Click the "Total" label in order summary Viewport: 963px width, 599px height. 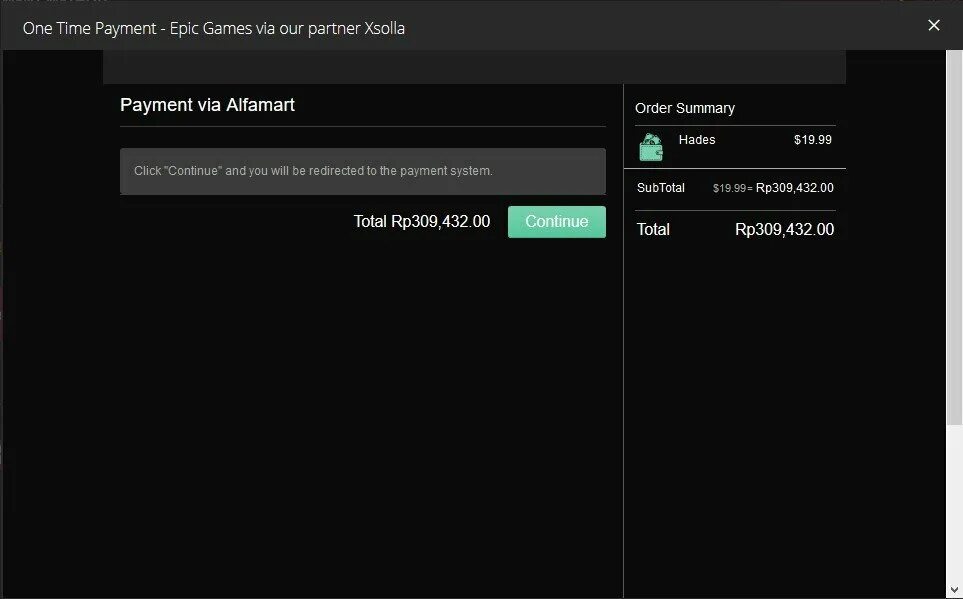[653, 229]
